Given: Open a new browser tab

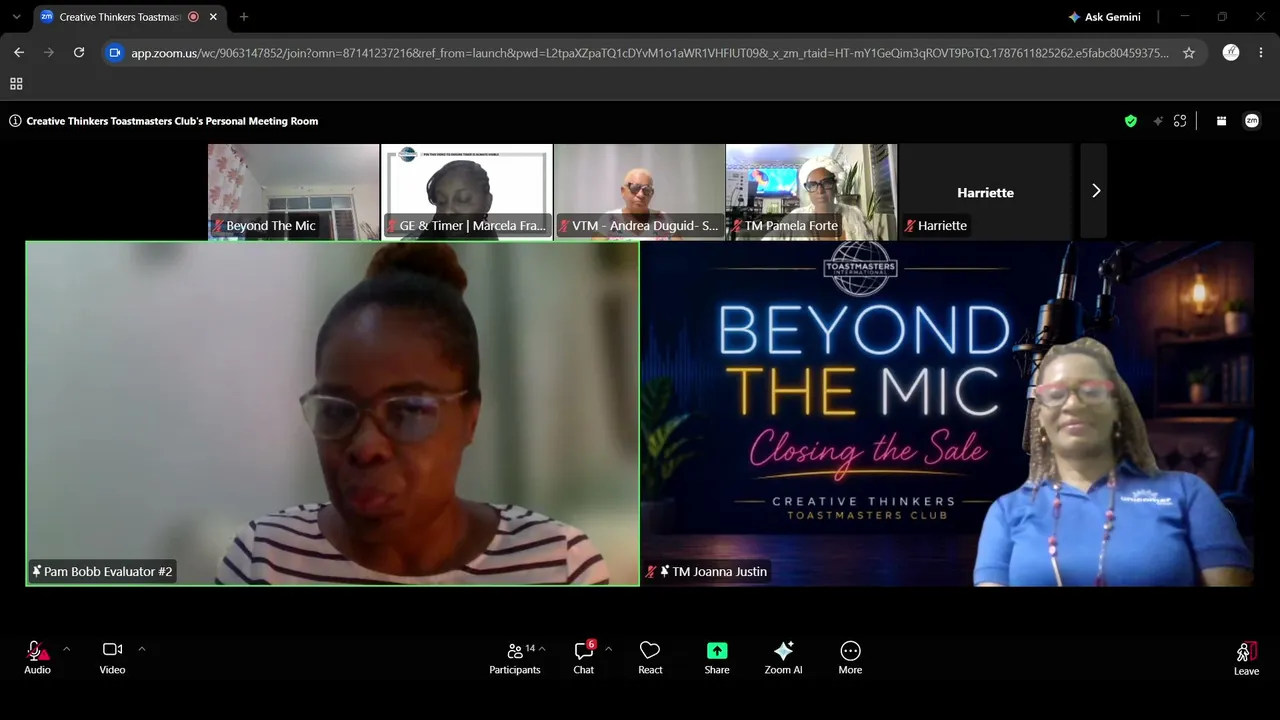Looking at the screenshot, I should coord(244,17).
